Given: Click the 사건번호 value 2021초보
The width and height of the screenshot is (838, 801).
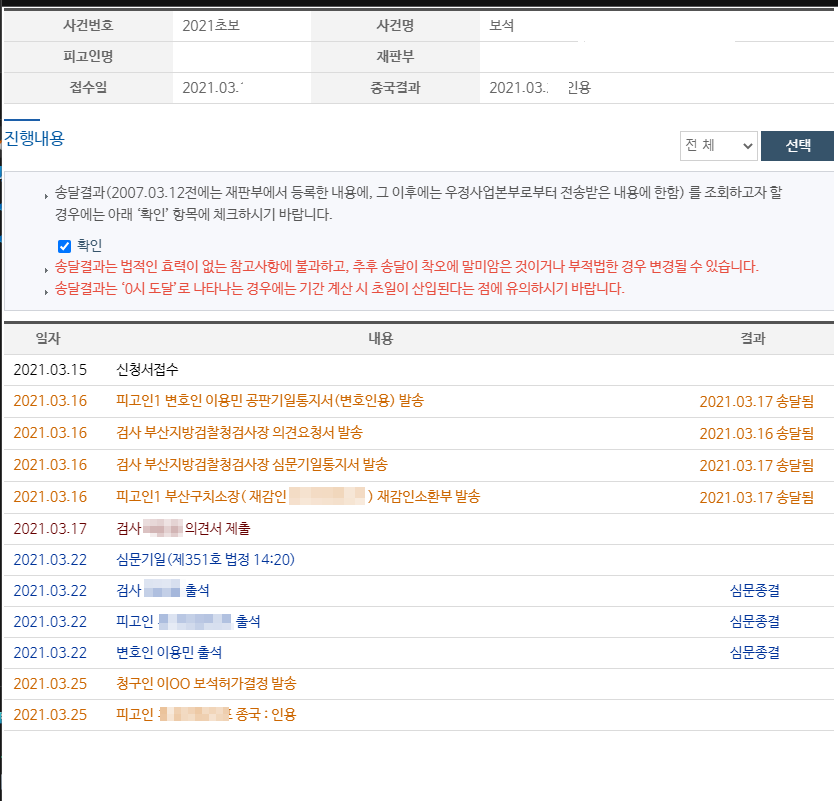Looking at the screenshot, I should pyautogui.click(x=211, y=25).
